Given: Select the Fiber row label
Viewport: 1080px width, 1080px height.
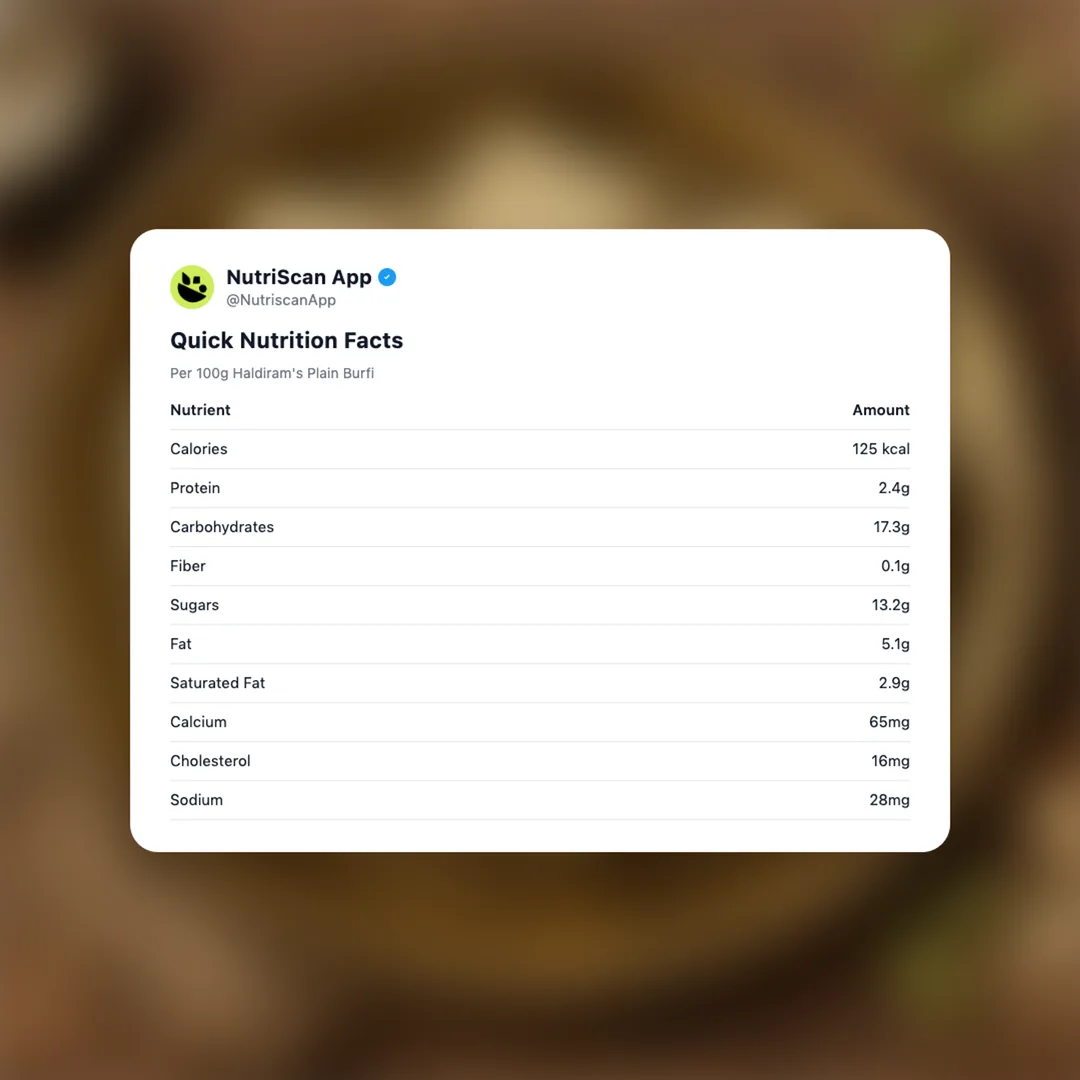Looking at the screenshot, I should pyautogui.click(x=188, y=566).
